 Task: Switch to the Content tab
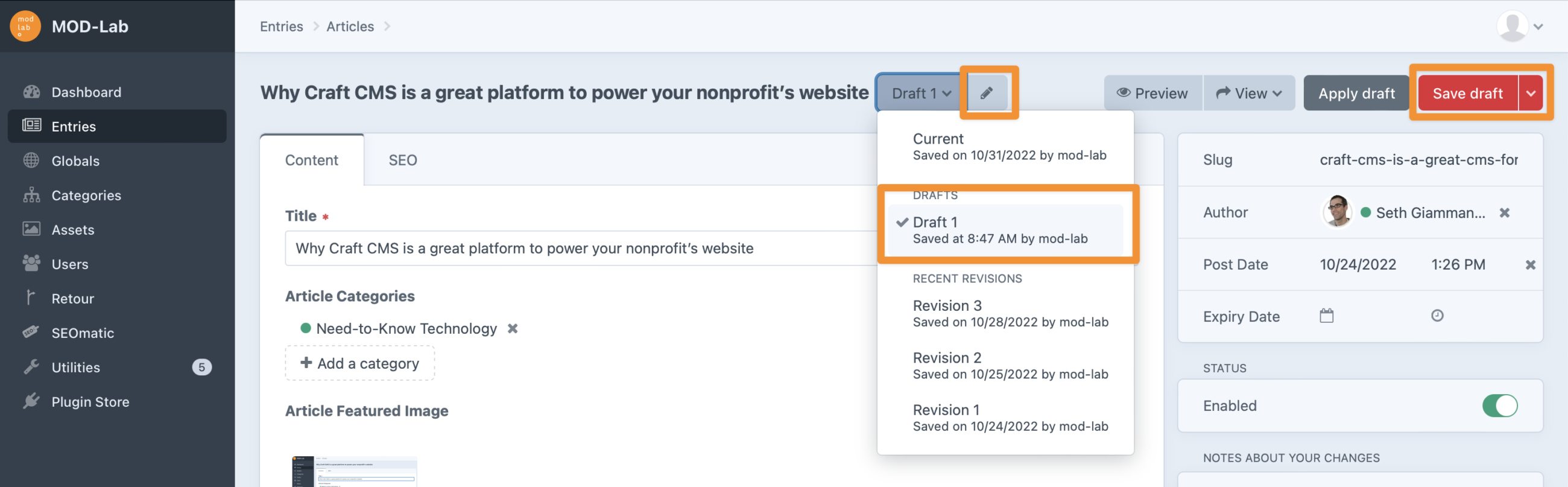(312, 160)
